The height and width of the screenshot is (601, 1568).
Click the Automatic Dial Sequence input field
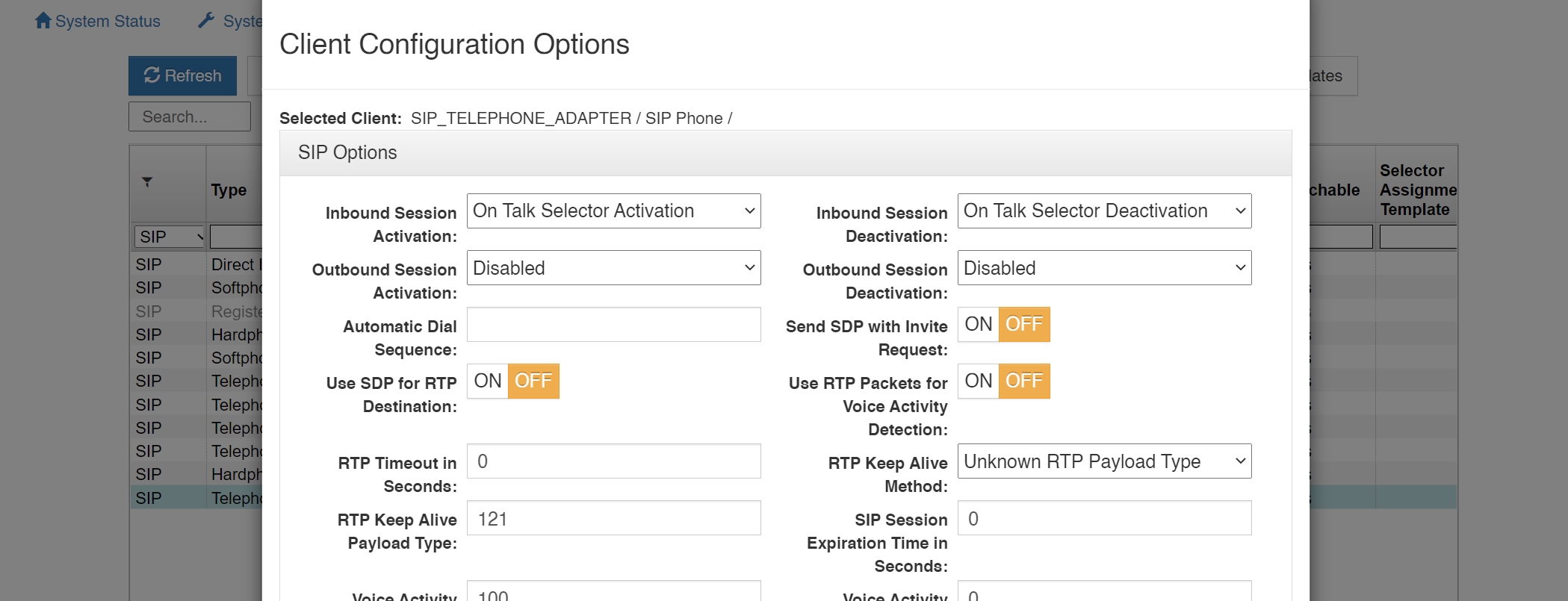coord(613,324)
